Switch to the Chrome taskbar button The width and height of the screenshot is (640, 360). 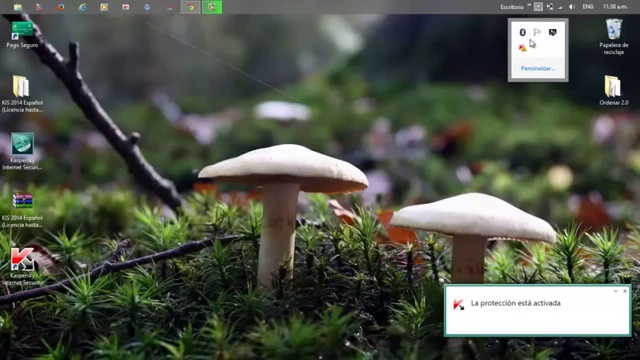190,7
